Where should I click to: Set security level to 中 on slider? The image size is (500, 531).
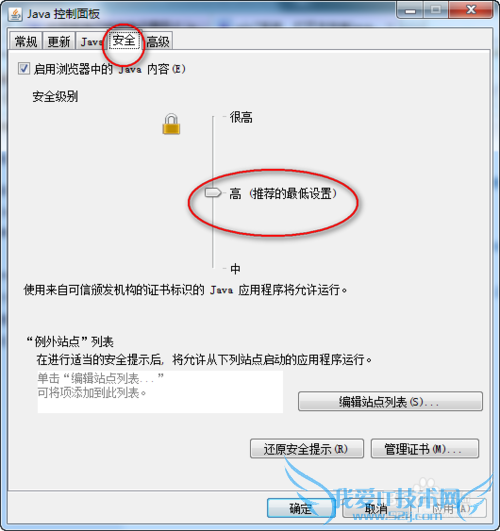235,269
